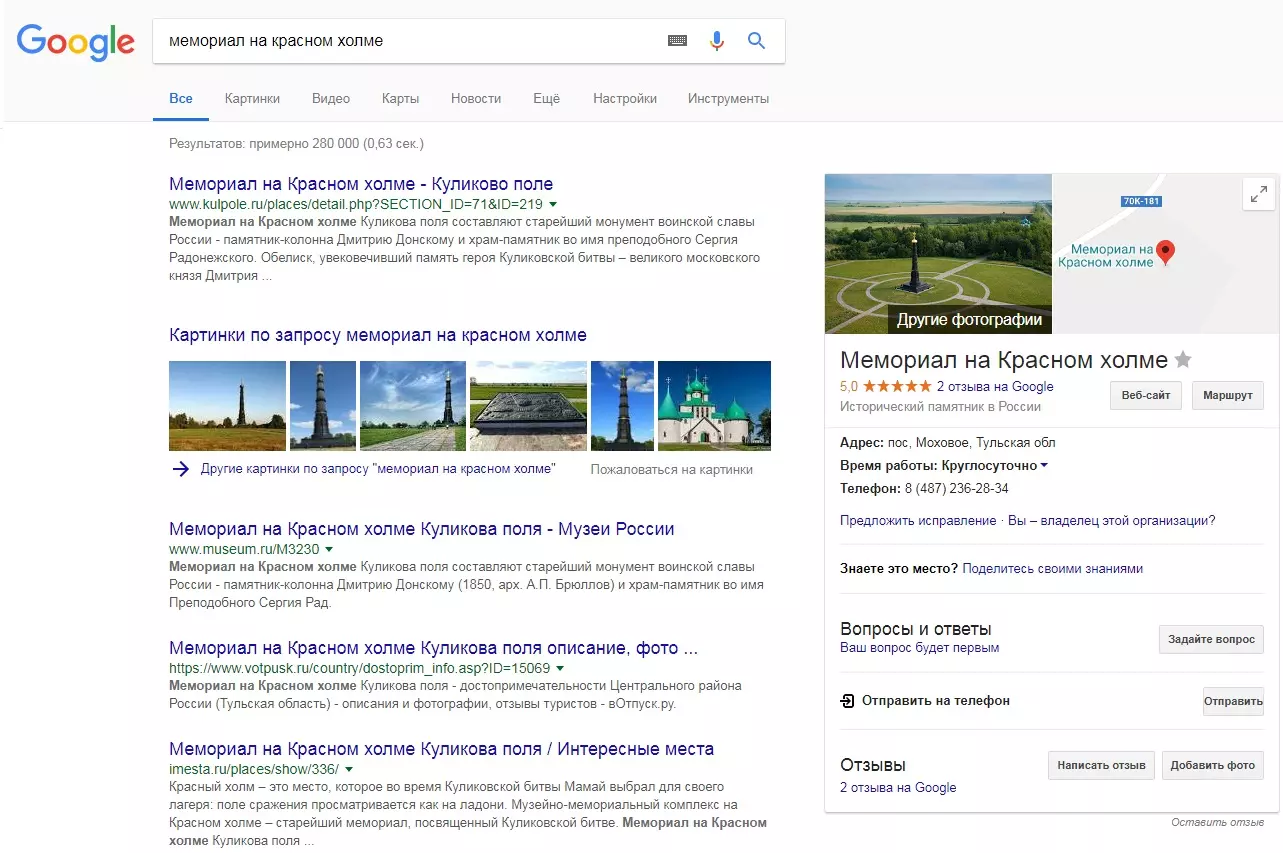Open first image thumbnail with field and column
This screenshot has width=1283, height=853.
point(227,406)
